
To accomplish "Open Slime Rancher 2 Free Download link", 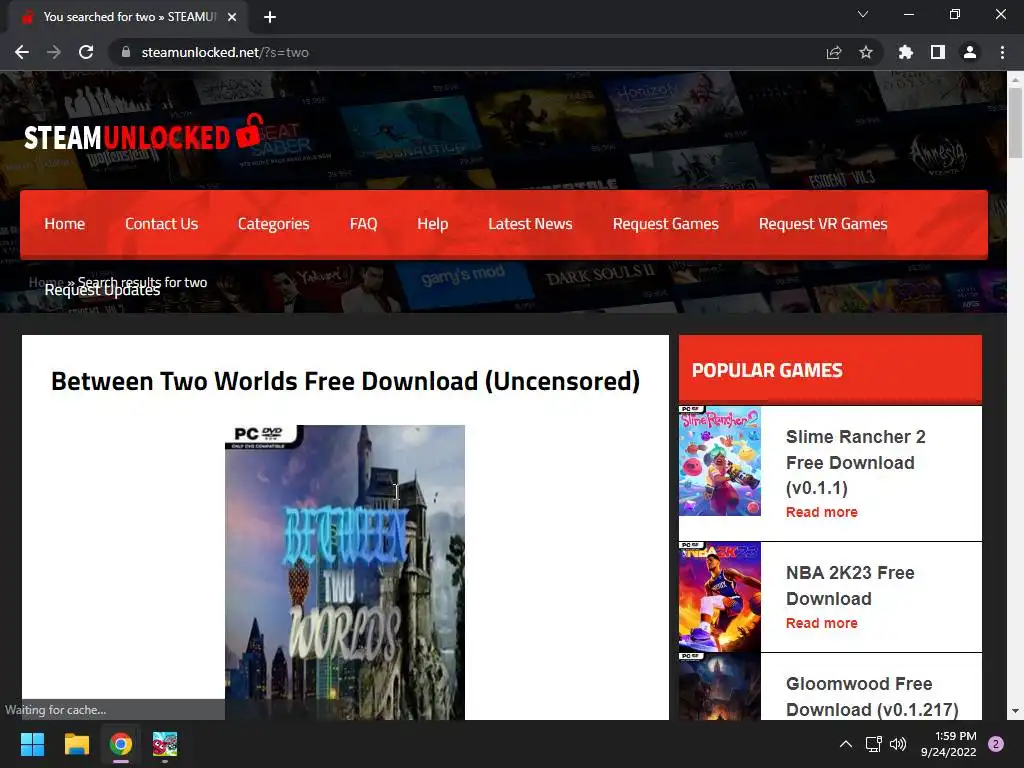I will tap(856, 462).
